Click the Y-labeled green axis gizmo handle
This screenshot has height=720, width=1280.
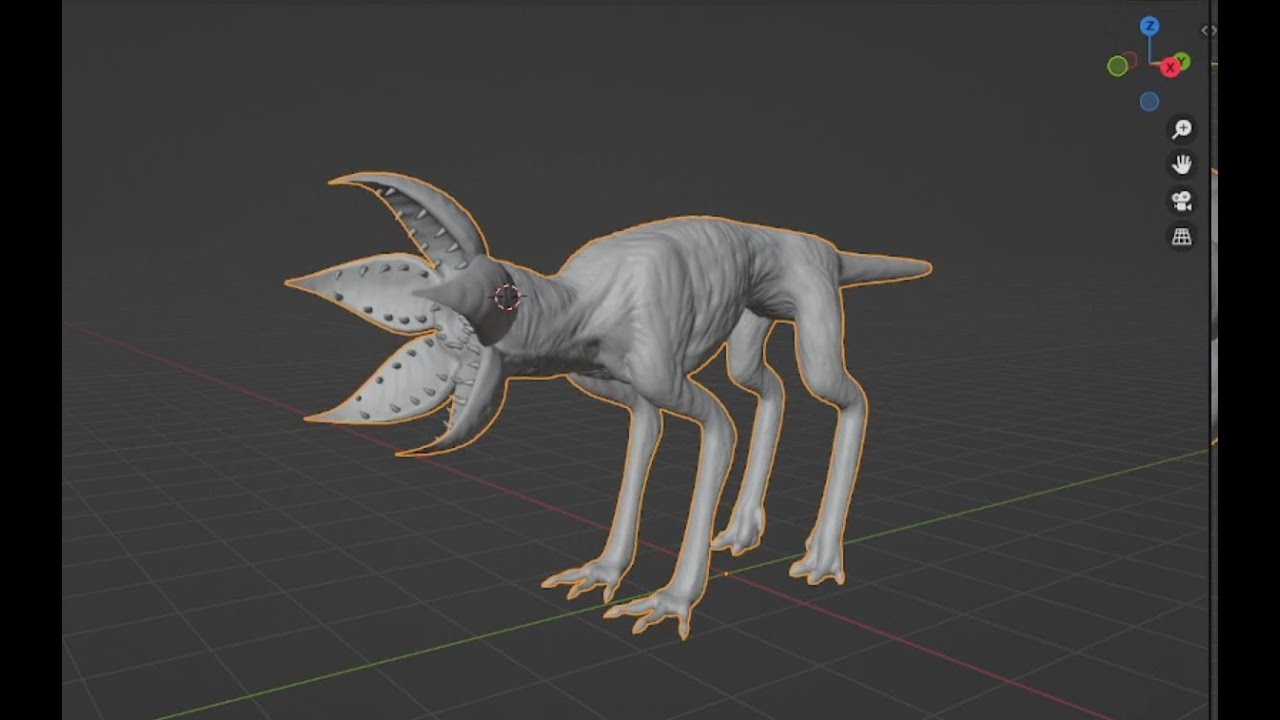[x=1182, y=61]
